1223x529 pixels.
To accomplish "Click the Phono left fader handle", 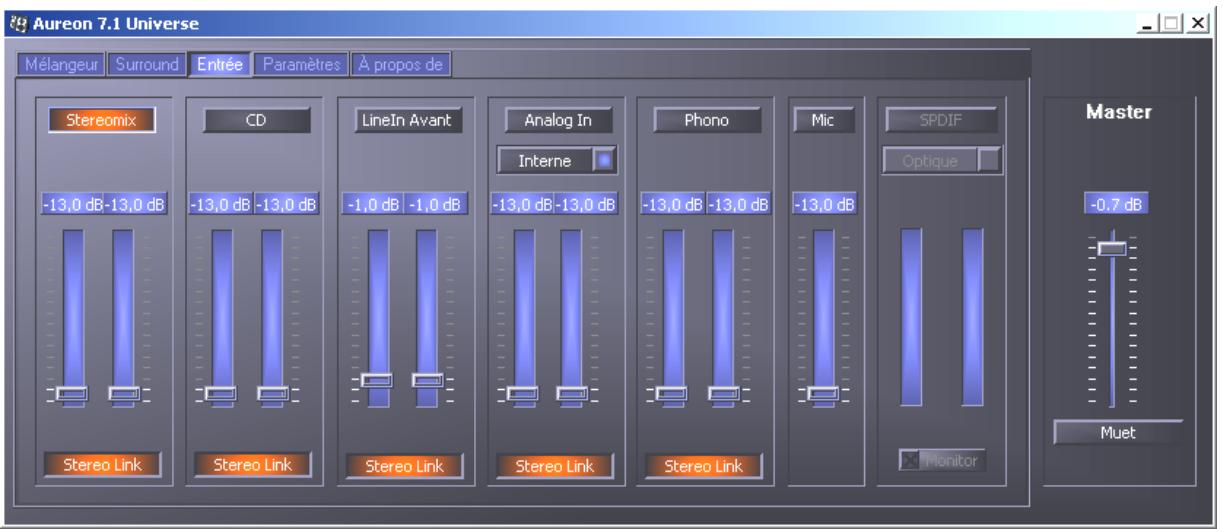I will [x=673, y=394].
